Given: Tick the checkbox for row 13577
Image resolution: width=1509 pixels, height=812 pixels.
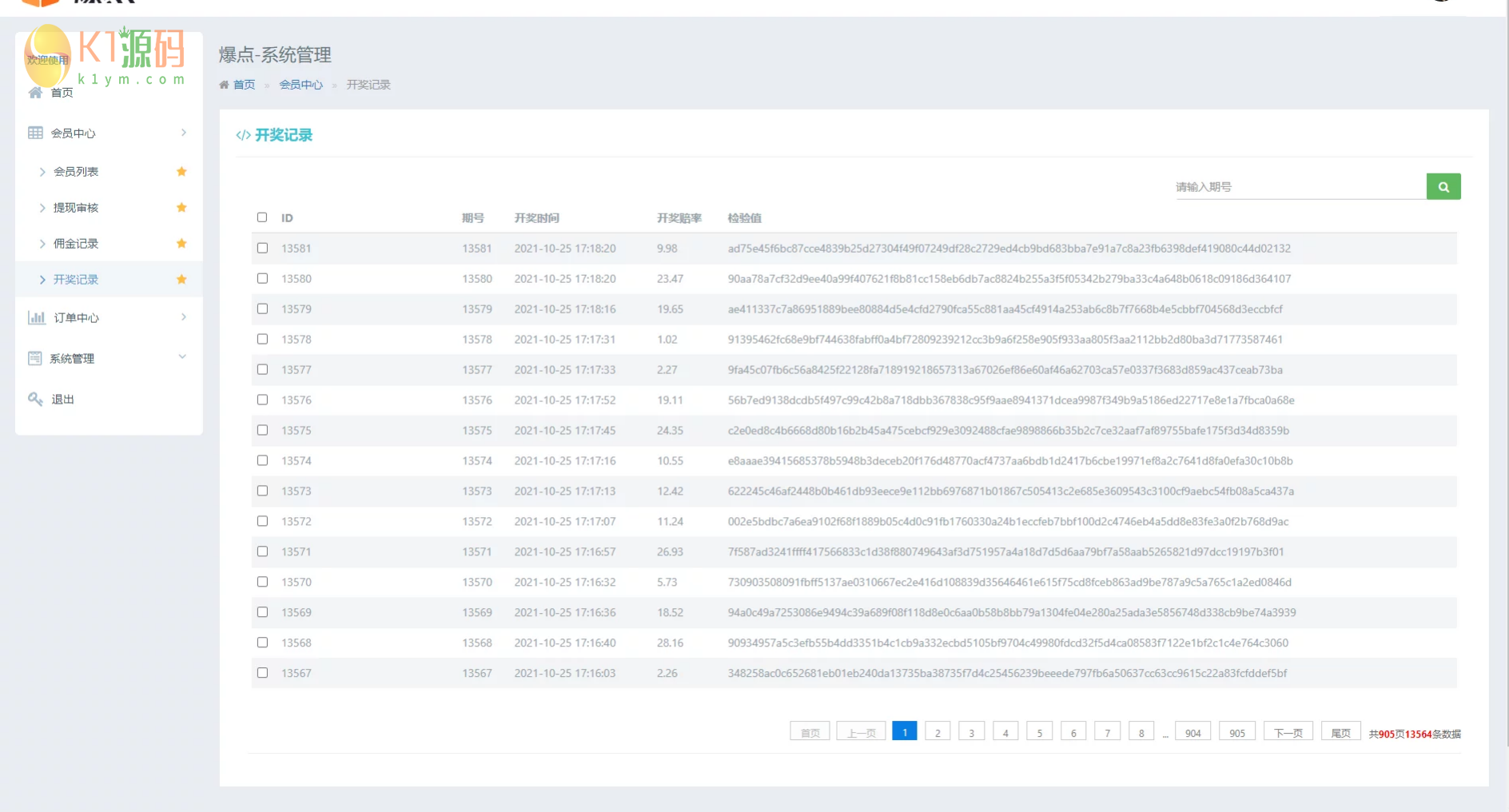Looking at the screenshot, I should tap(262, 369).
